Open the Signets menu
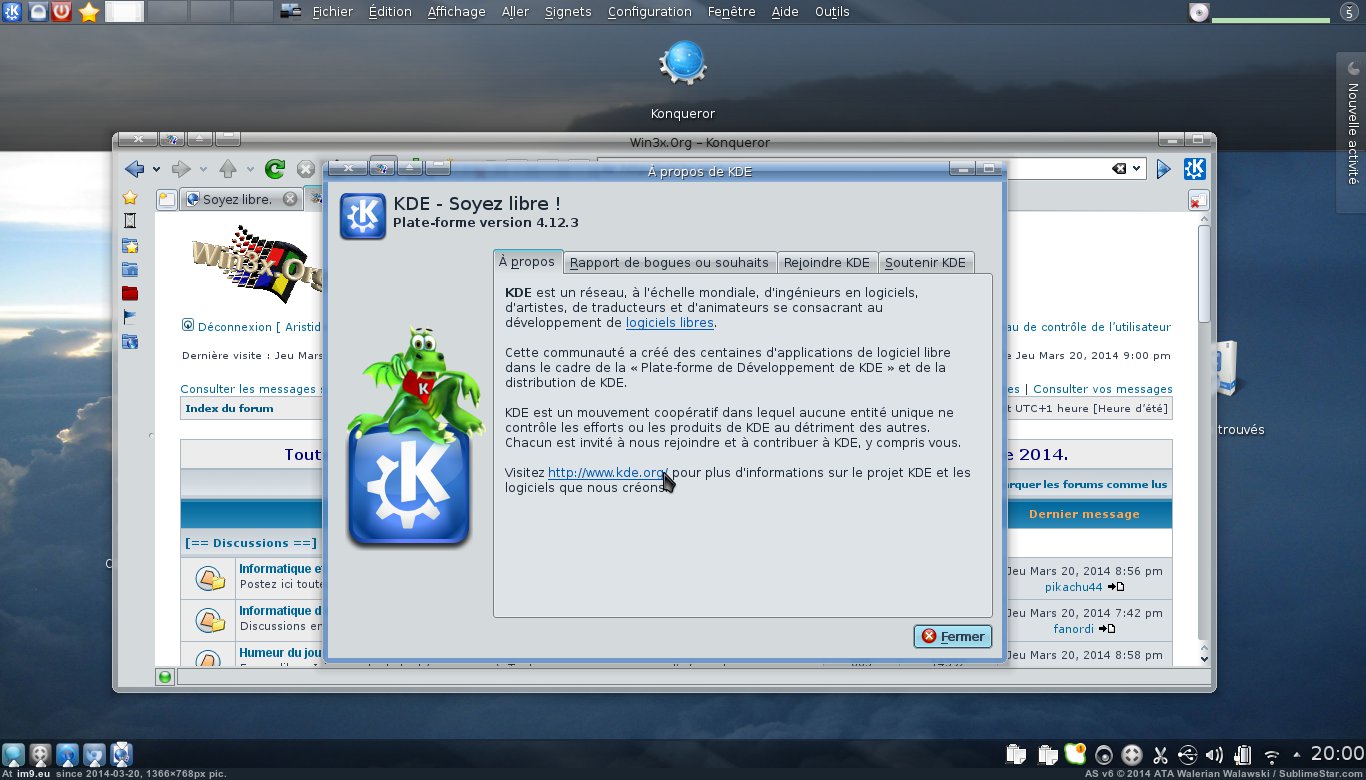 (568, 12)
